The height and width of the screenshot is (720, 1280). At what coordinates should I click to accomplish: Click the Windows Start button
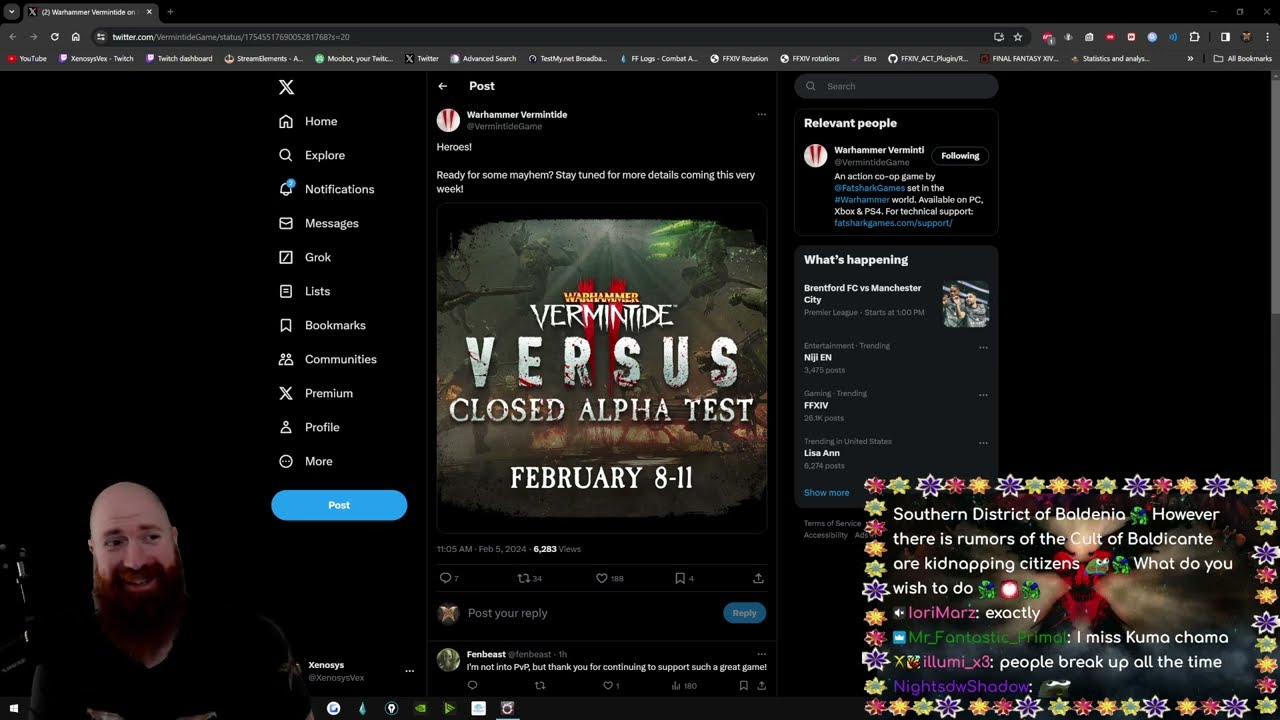[x=13, y=708]
